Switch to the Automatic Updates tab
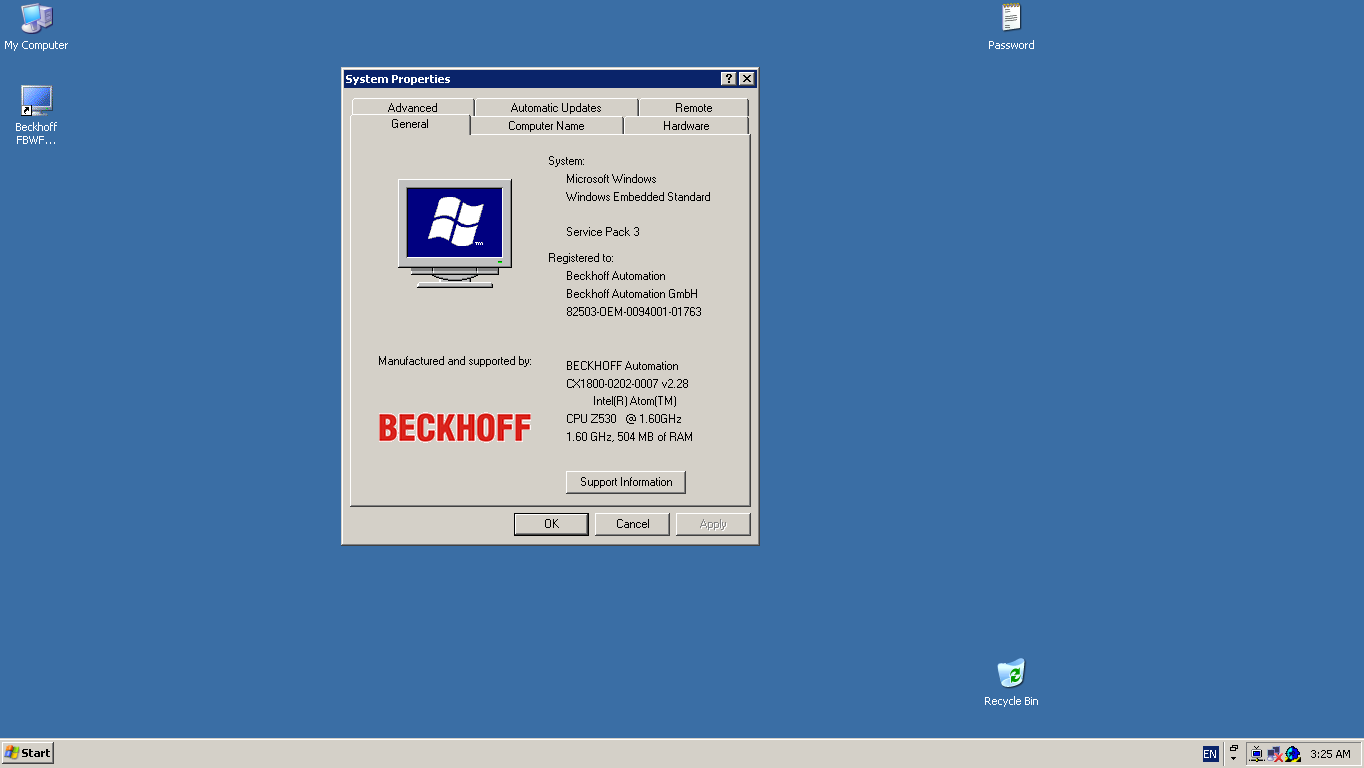This screenshot has width=1364, height=768. [x=556, y=108]
